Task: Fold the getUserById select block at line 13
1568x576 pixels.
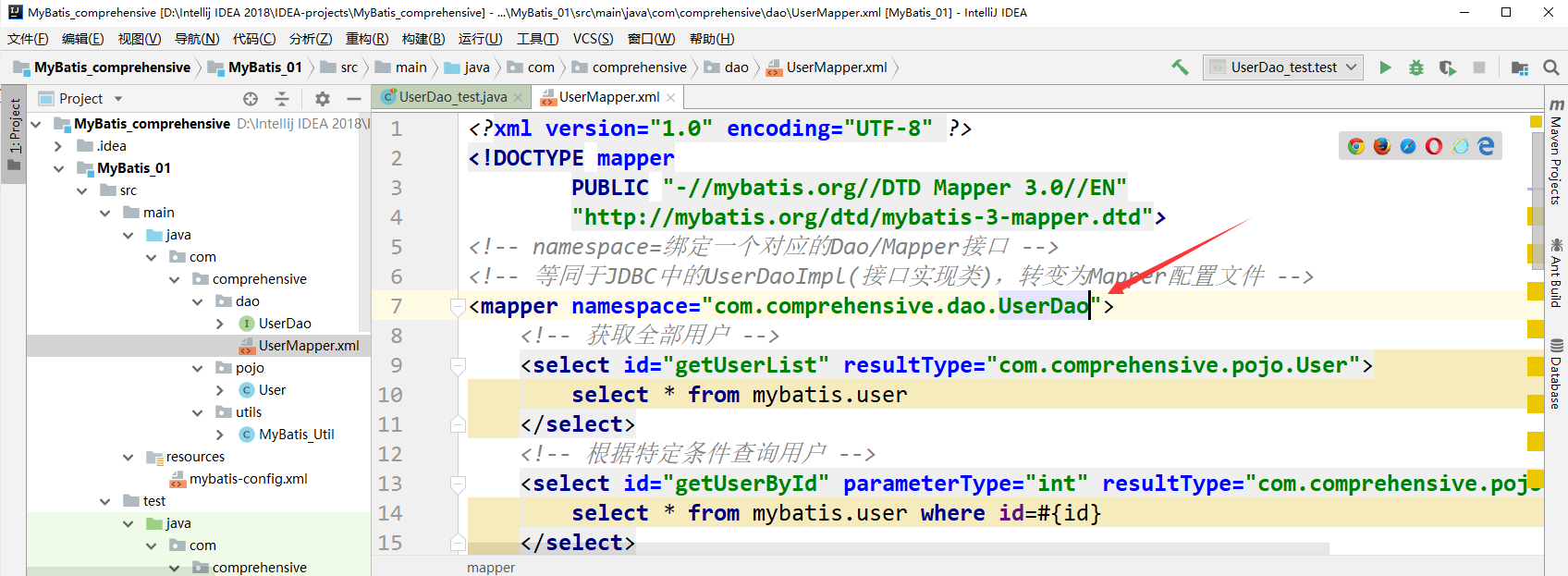Action: pos(457,484)
